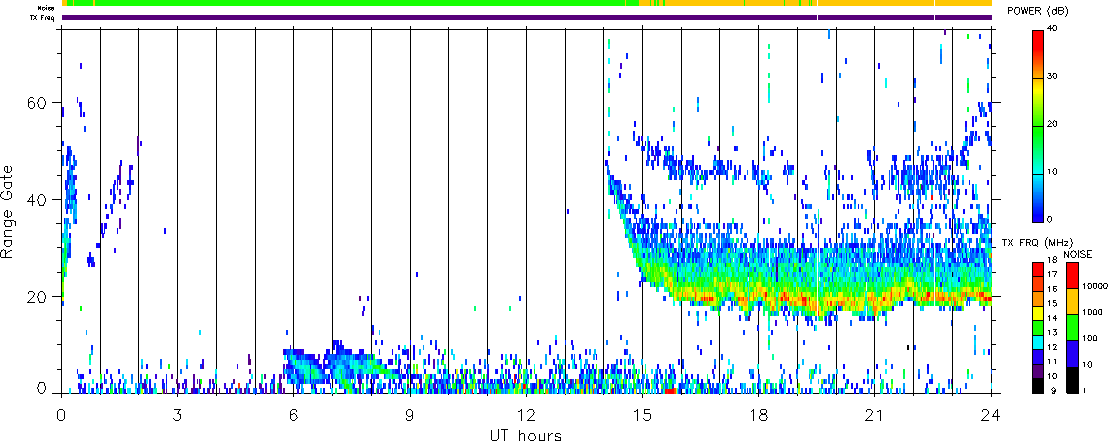Screen dimensions: 1108x441
Task: Click x-axis tick label "3" UT hours
Action: 177,414
